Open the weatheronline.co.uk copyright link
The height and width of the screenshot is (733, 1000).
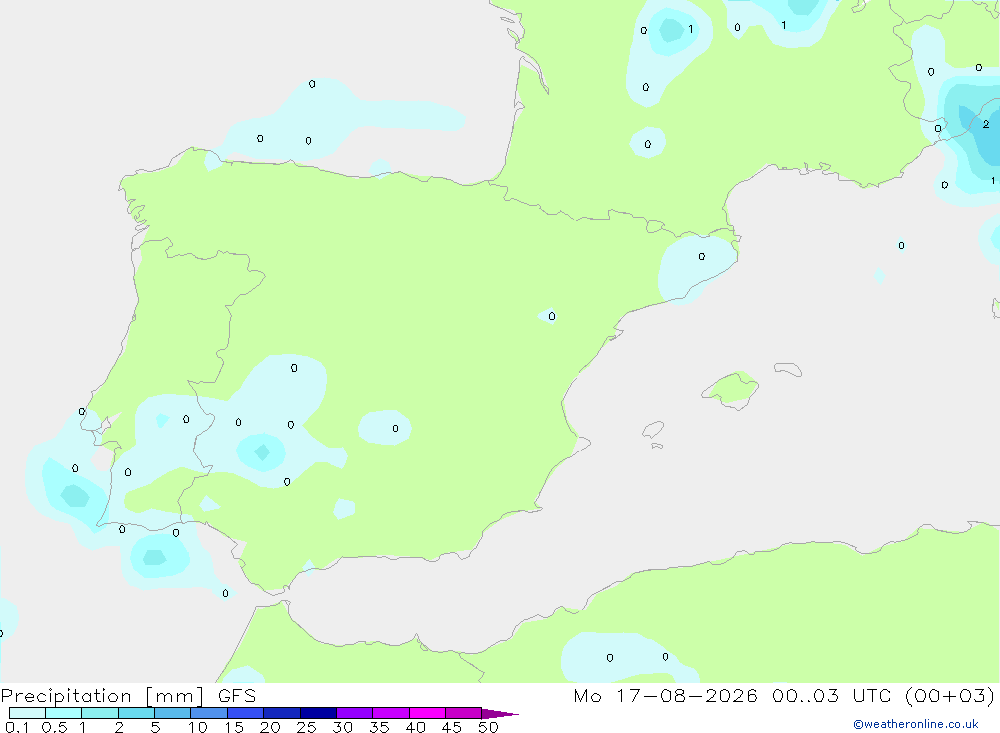coord(916,724)
